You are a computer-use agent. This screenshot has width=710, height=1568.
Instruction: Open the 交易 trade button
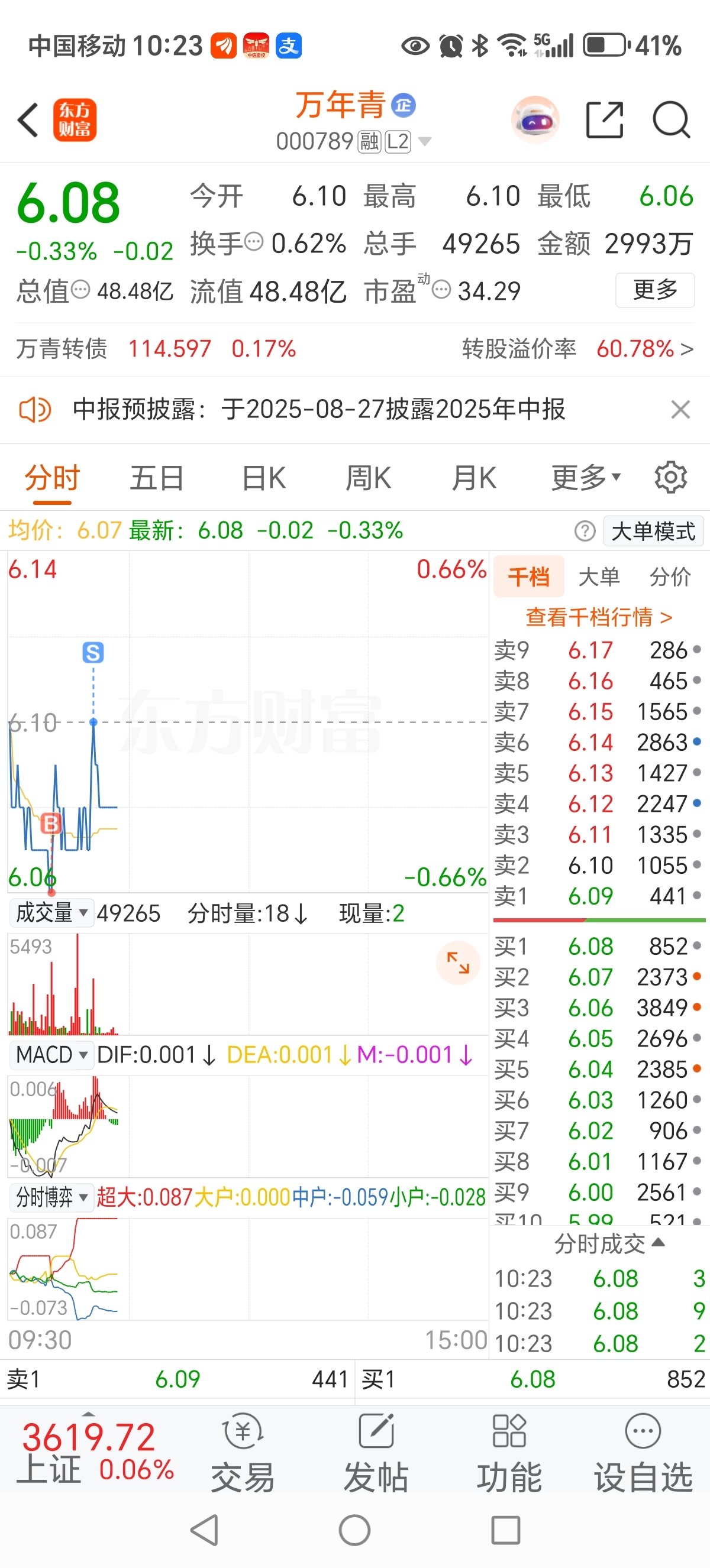243,1452
